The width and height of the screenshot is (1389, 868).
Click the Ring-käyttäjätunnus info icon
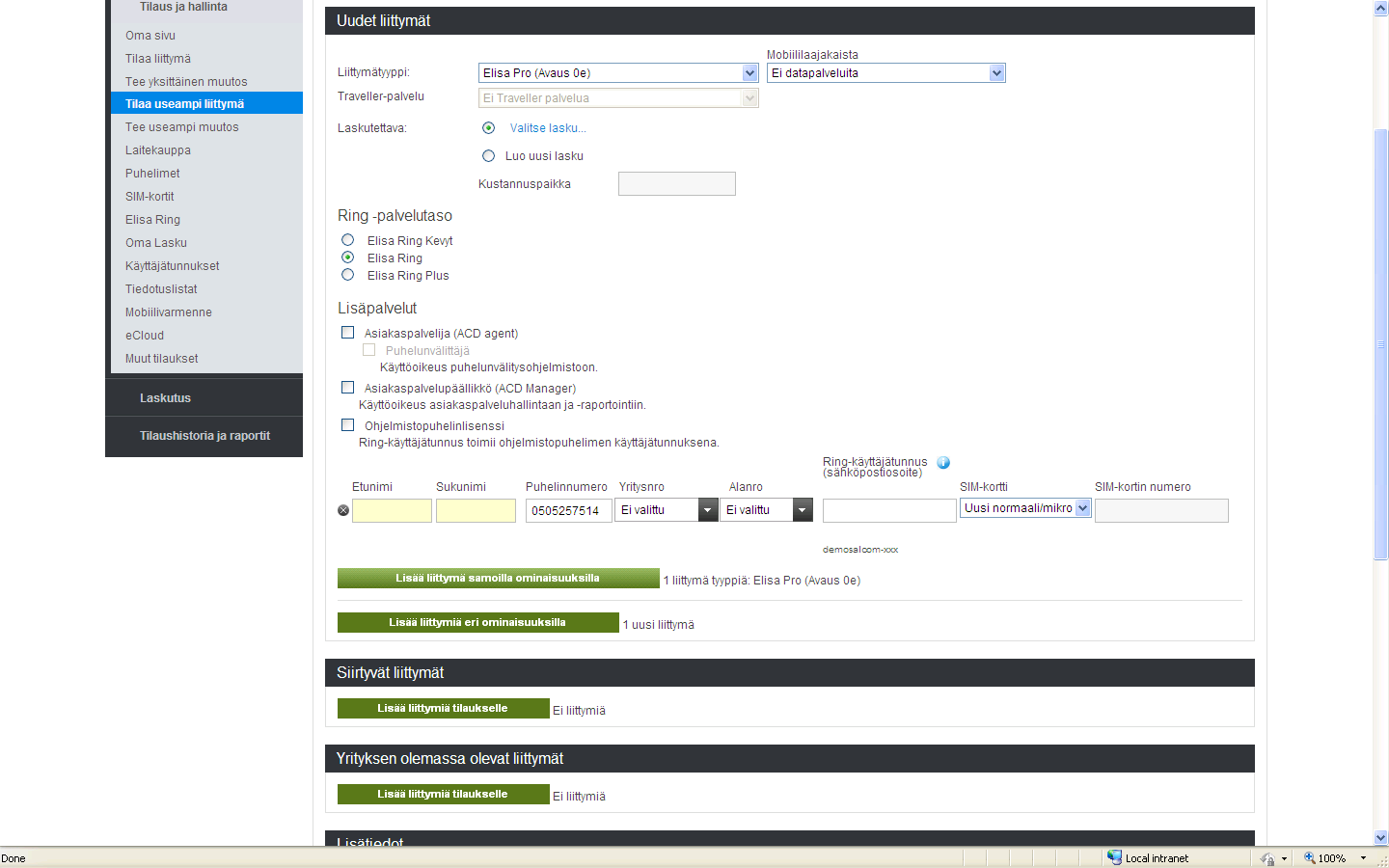[943, 463]
